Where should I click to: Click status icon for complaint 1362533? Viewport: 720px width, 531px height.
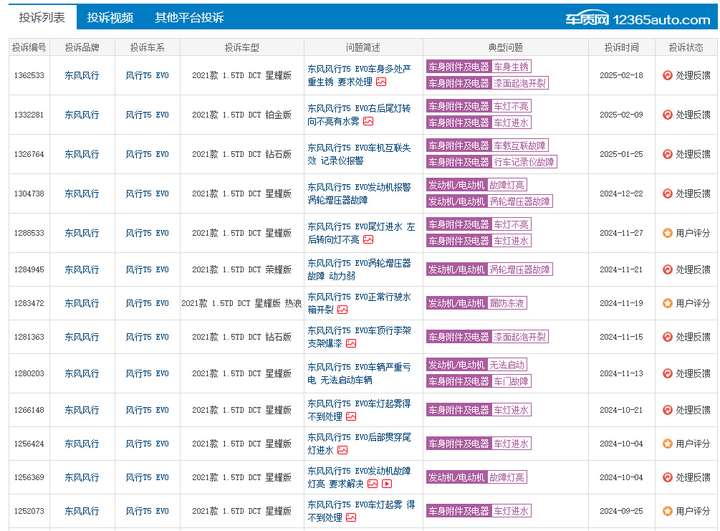point(668,75)
